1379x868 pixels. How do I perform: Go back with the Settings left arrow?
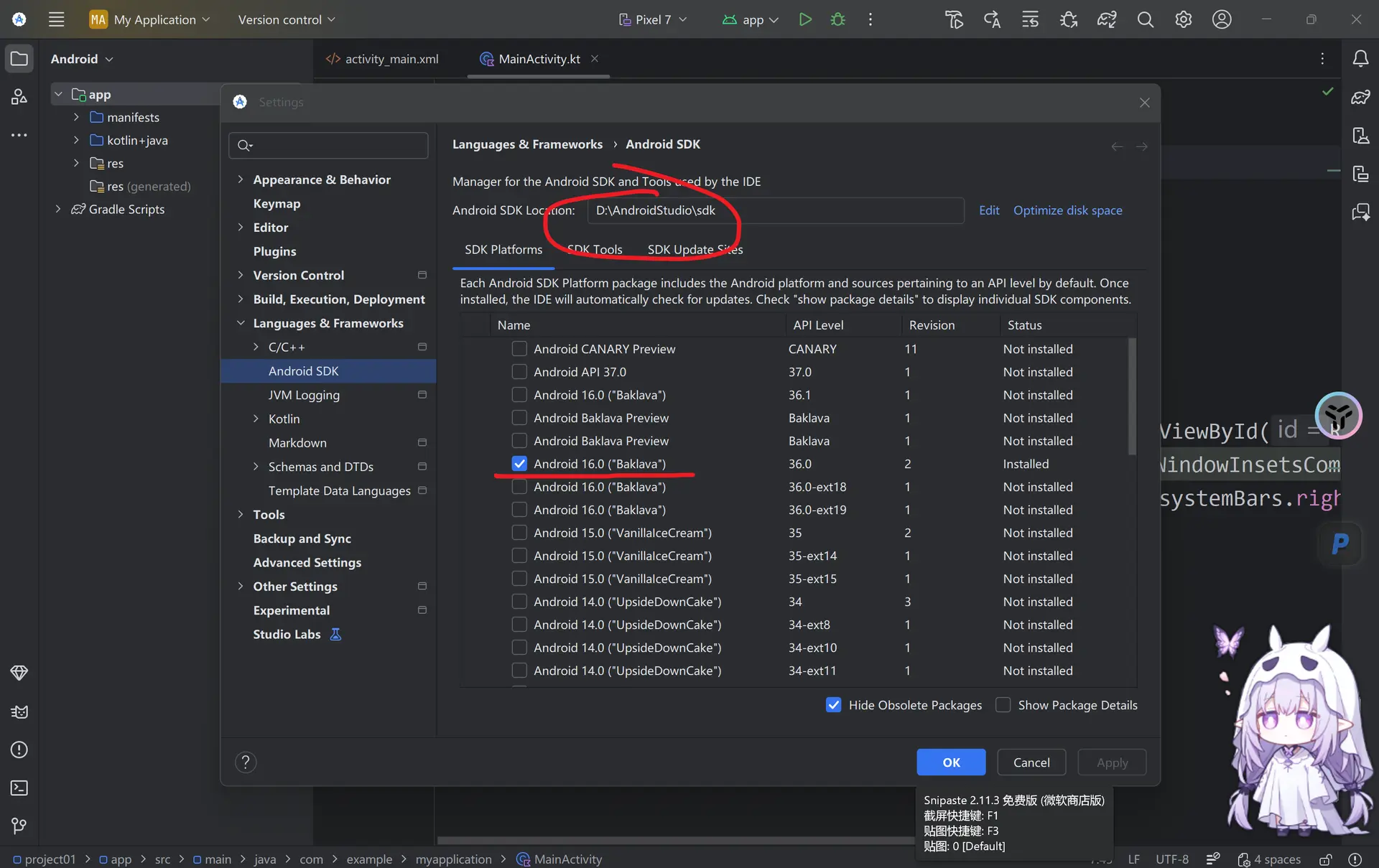click(1117, 146)
